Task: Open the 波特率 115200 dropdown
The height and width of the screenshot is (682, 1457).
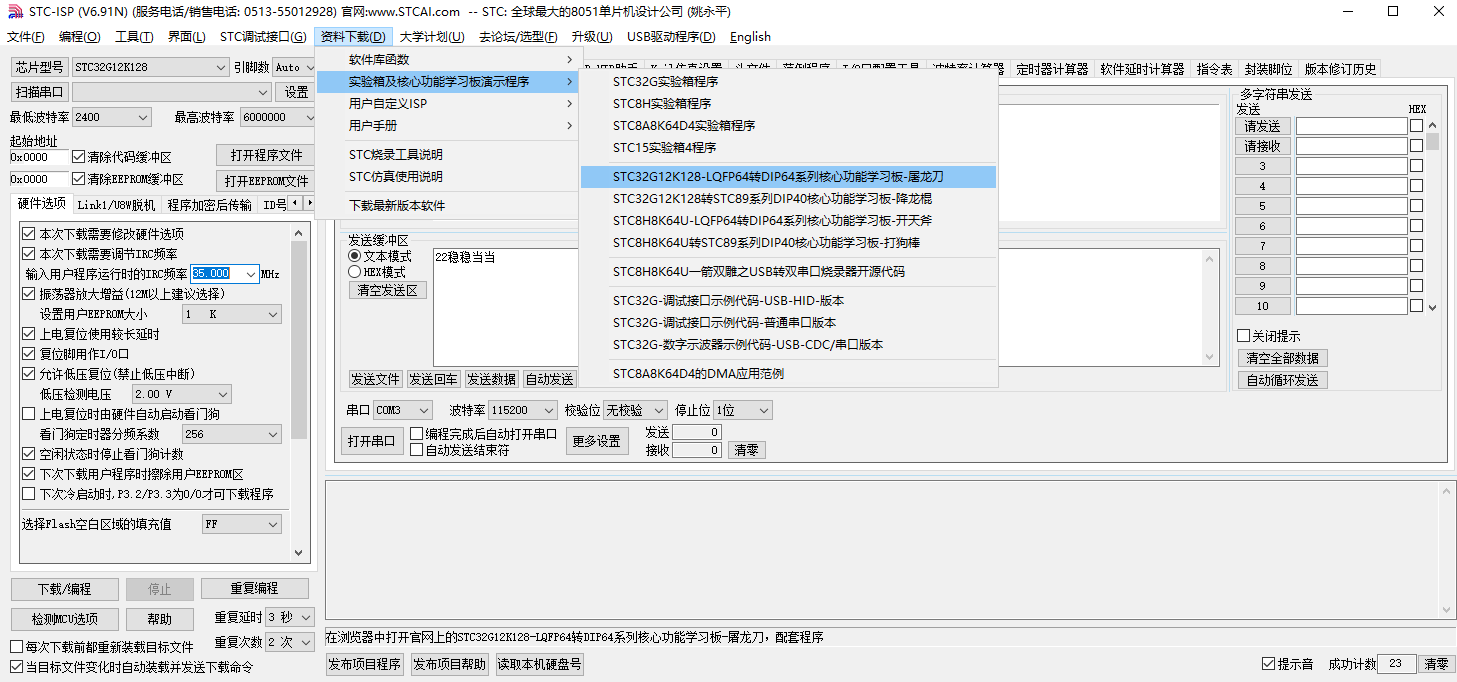Action: point(524,410)
